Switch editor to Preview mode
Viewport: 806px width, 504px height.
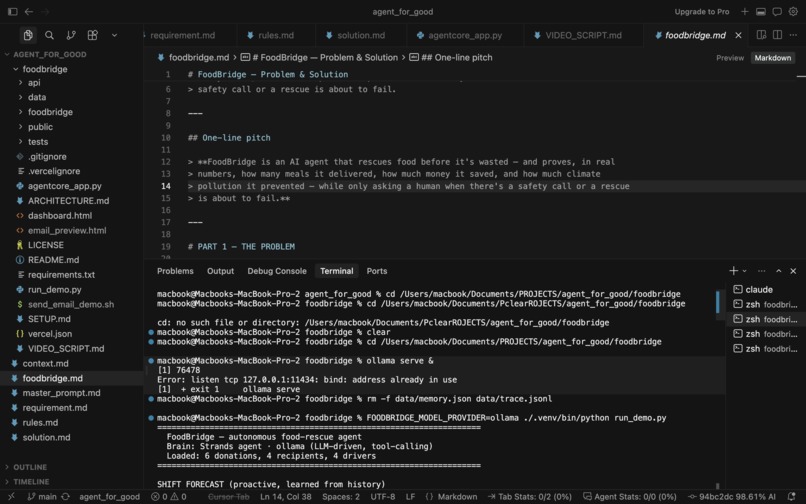[730, 58]
